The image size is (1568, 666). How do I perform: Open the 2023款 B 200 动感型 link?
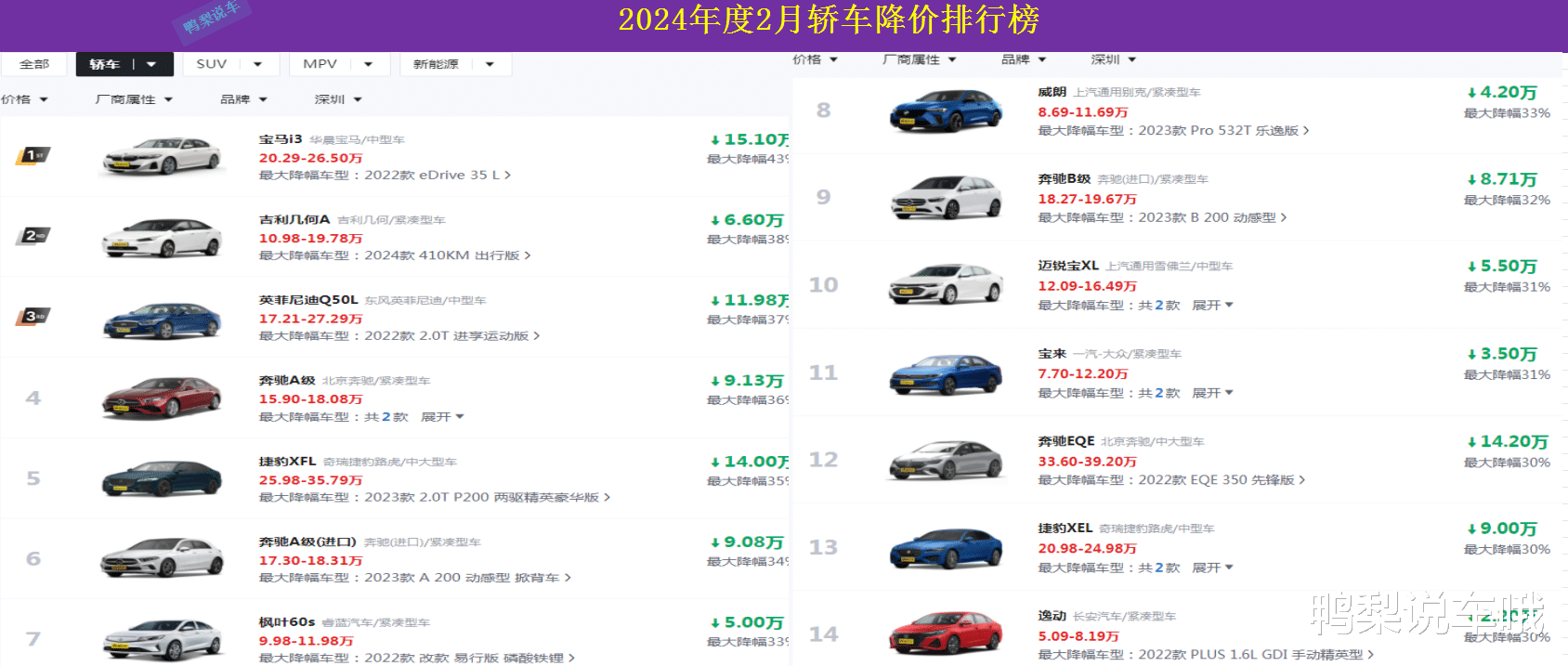point(1213,217)
